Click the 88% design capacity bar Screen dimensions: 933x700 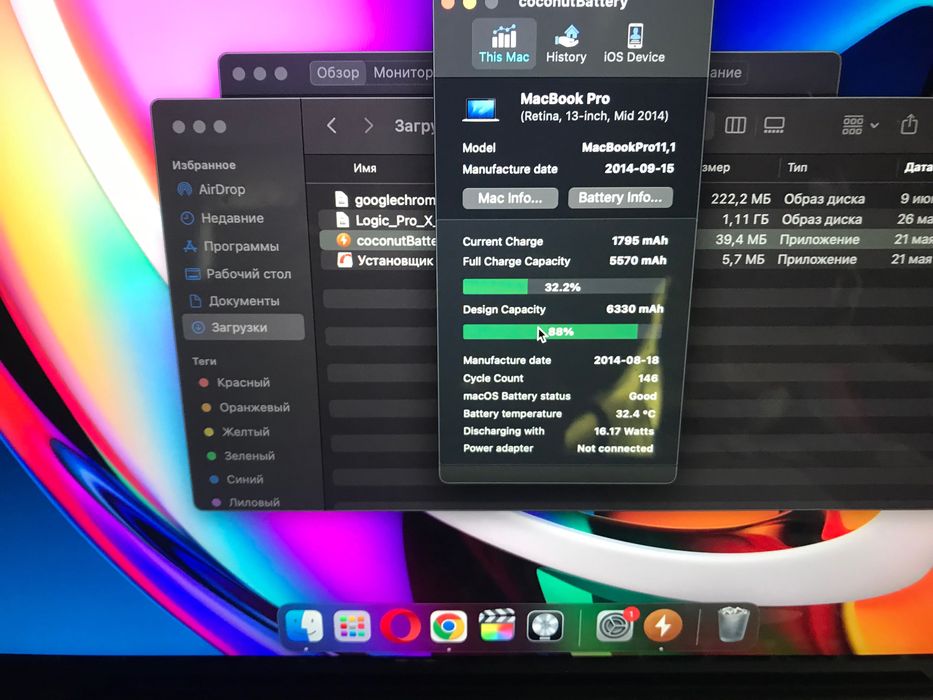click(562, 332)
